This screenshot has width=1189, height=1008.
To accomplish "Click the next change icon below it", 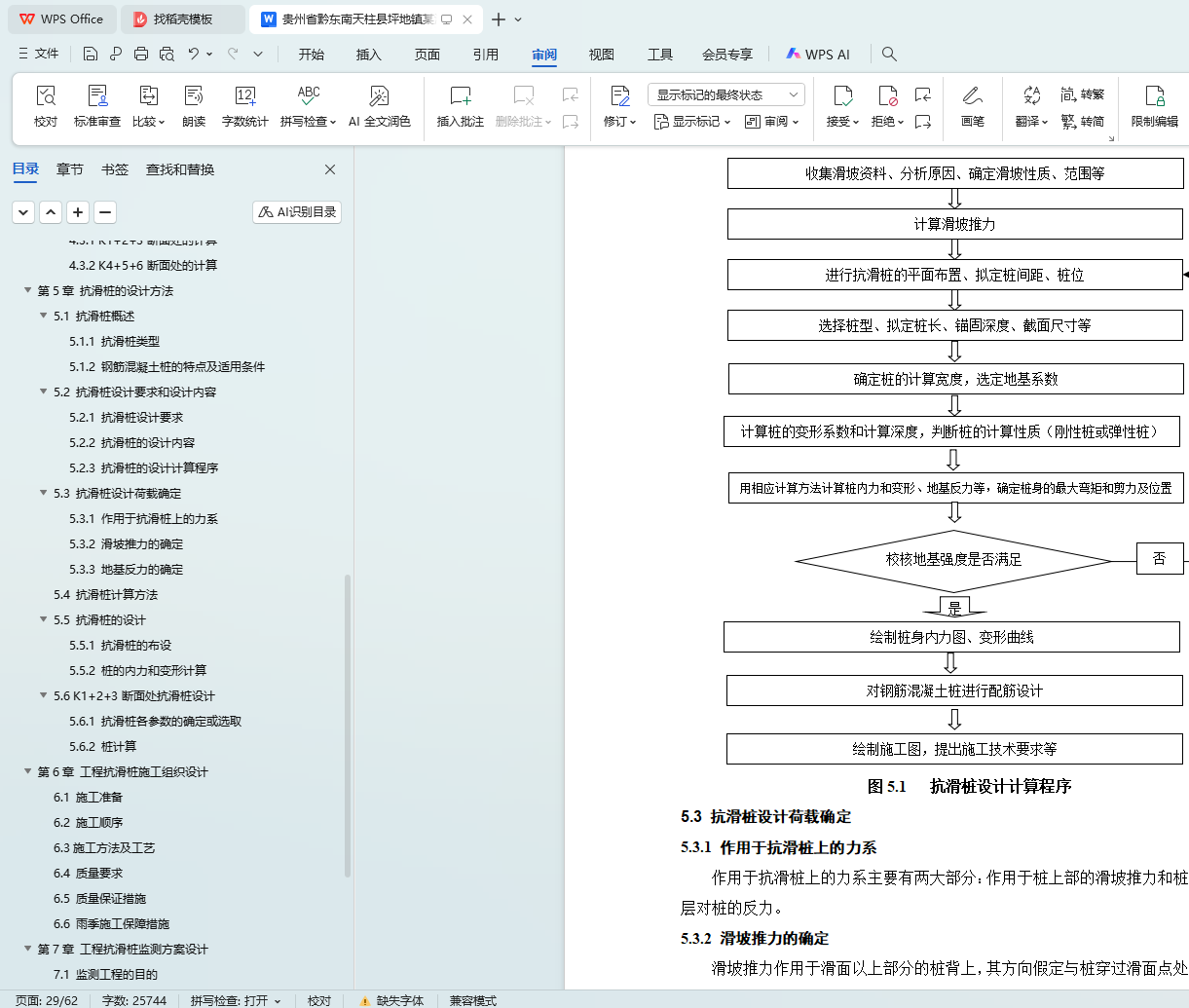I will pos(923,122).
